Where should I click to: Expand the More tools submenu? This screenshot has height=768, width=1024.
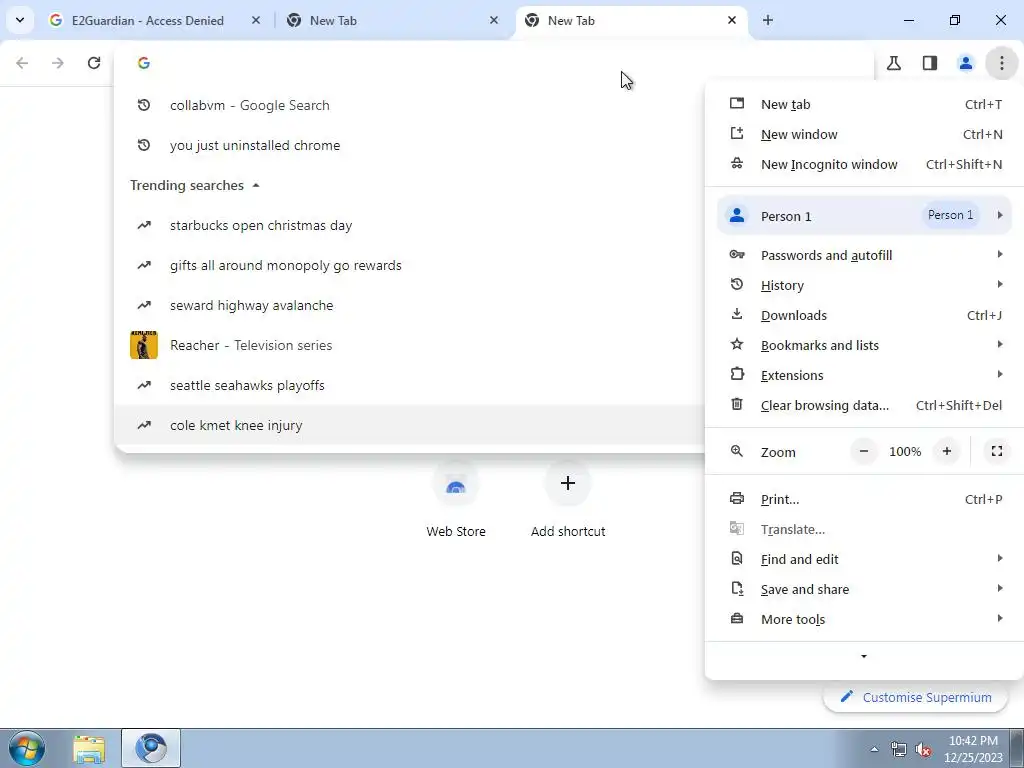864,620
